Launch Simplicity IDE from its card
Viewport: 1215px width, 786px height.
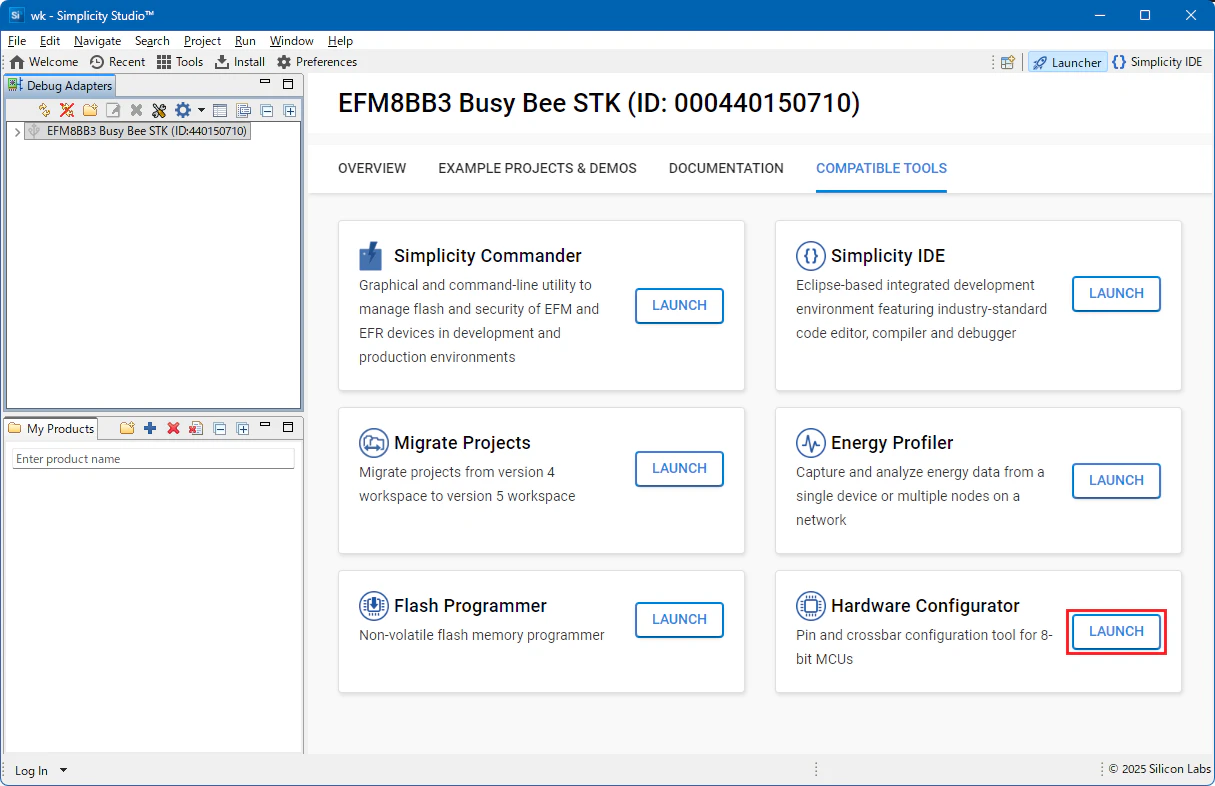click(x=1116, y=294)
